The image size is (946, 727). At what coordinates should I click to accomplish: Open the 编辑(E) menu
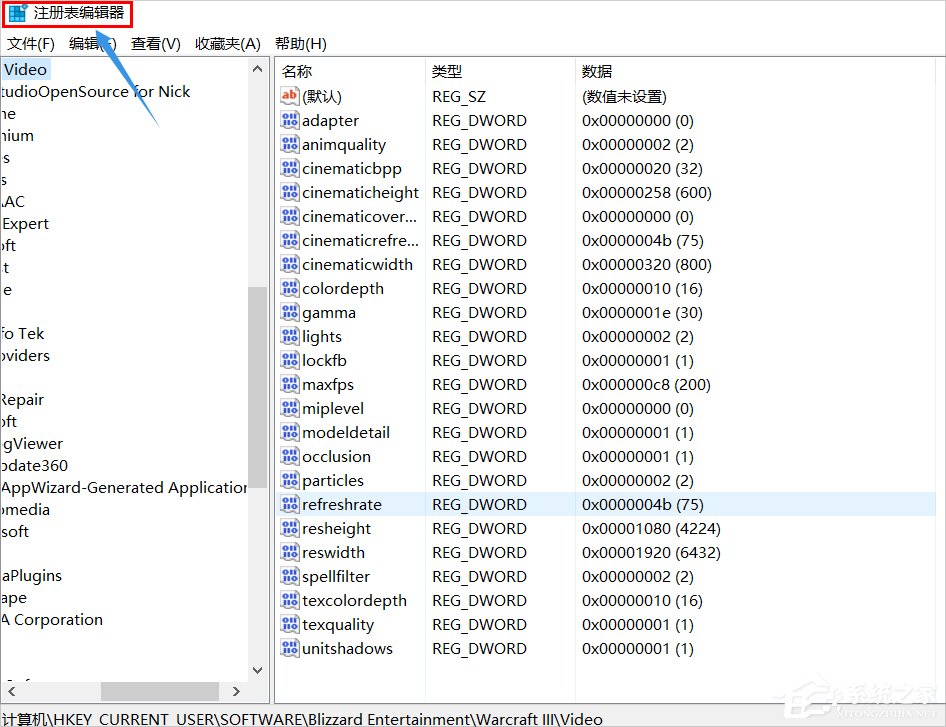pos(91,43)
